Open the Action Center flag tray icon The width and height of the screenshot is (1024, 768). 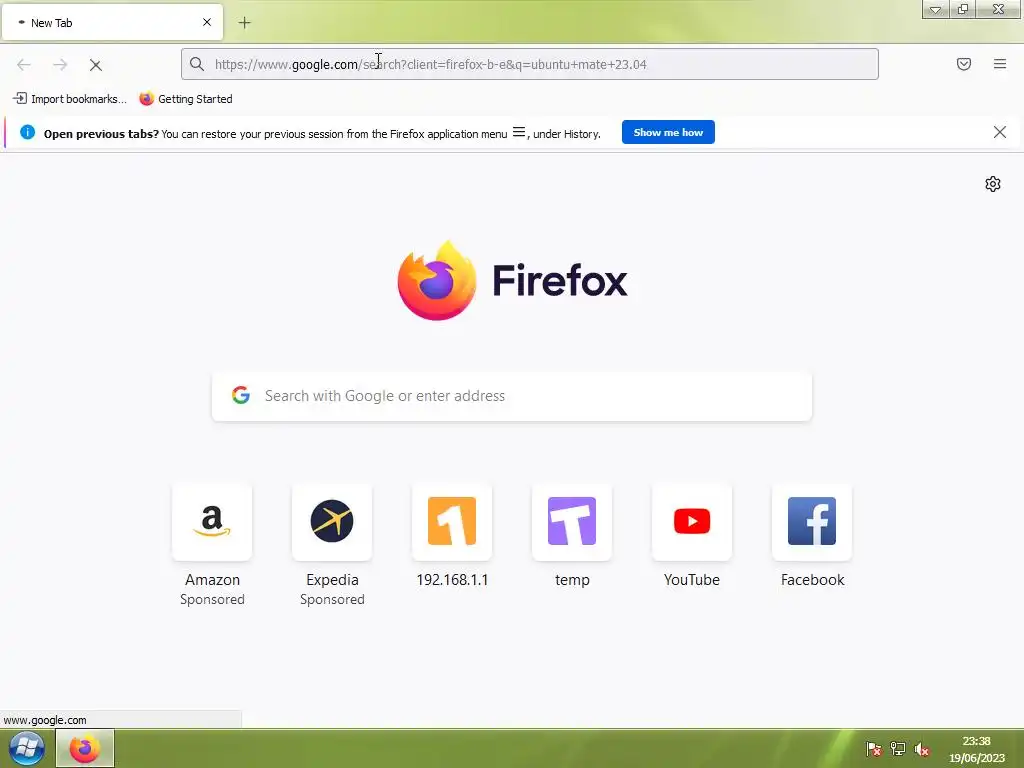[873, 749]
